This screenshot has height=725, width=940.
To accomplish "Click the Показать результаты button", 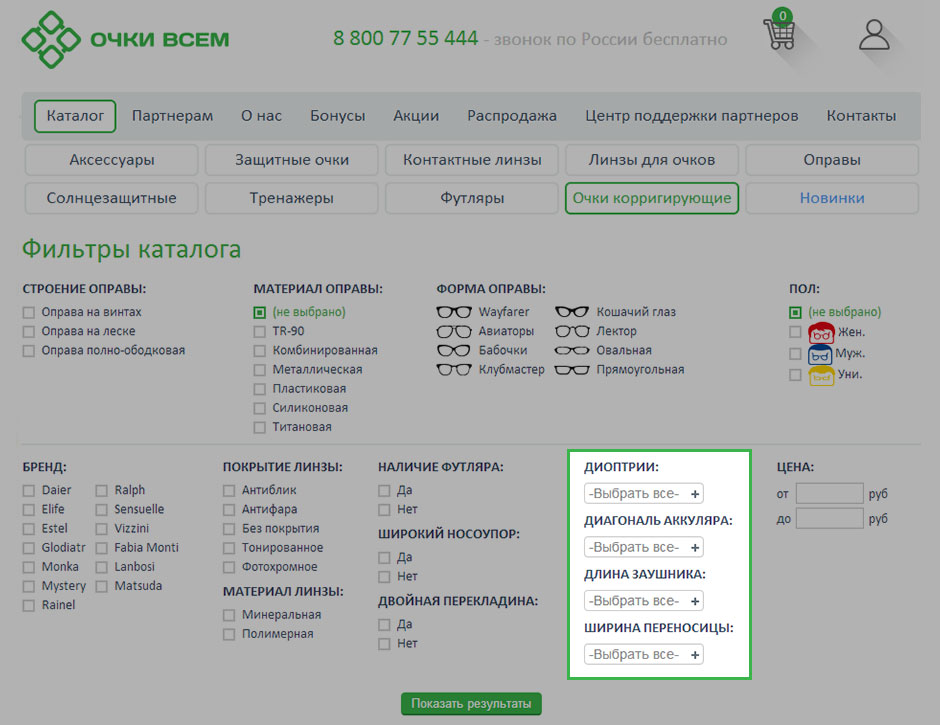I will pos(471,704).
